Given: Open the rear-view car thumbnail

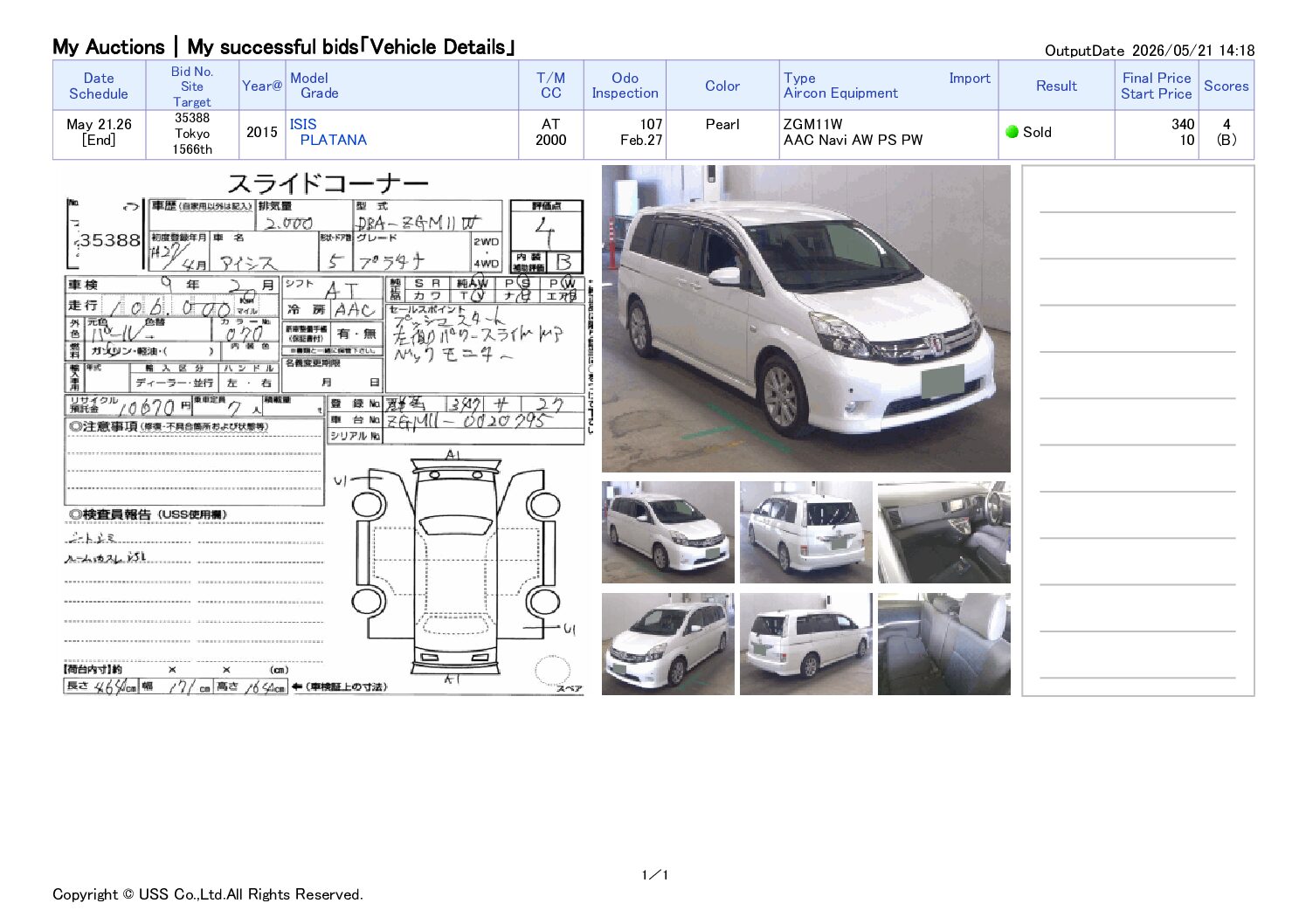Looking at the screenshot, I should 805,532.
